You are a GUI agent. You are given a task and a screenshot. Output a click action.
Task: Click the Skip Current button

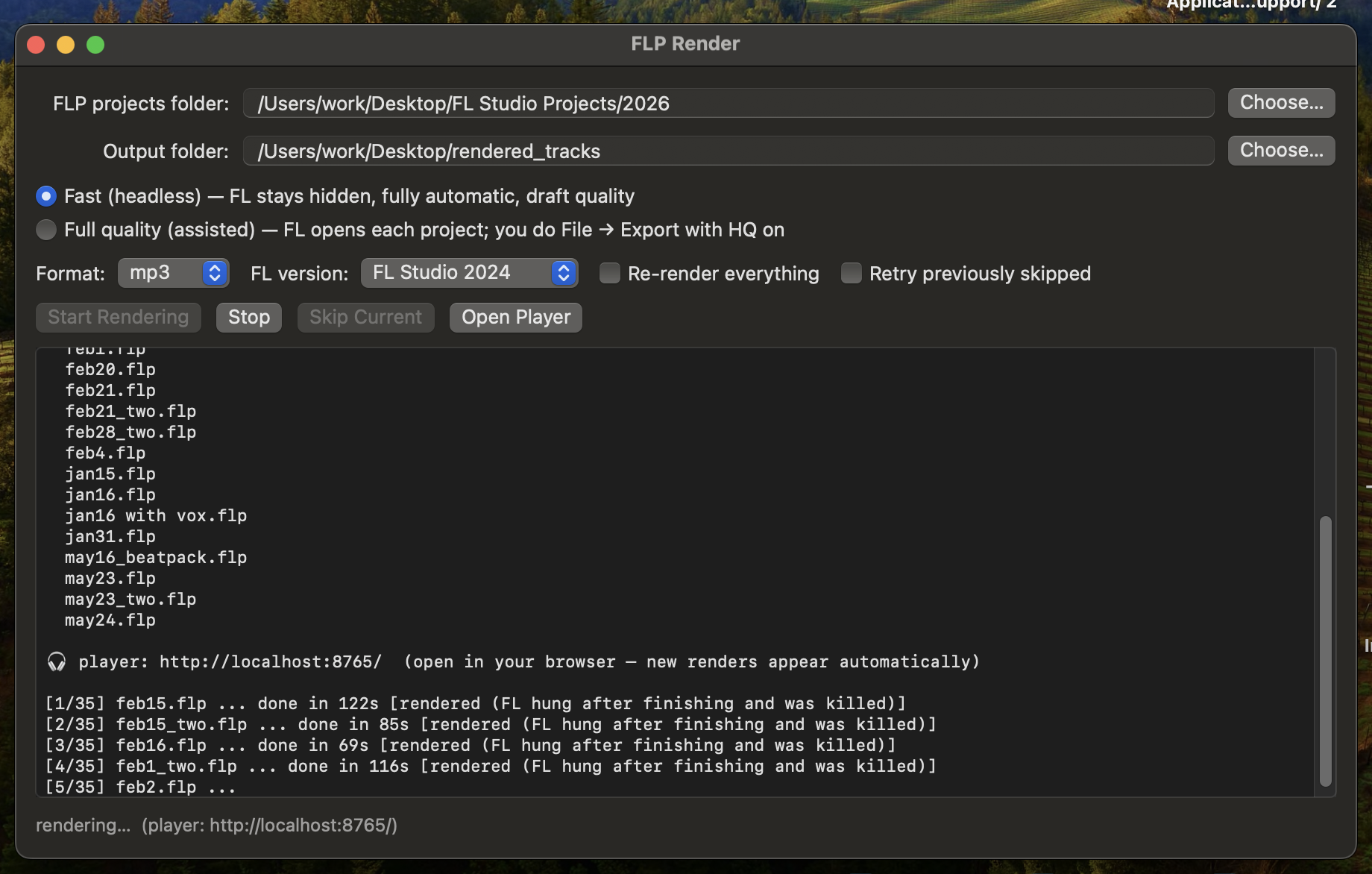click(x=365, y=317)
